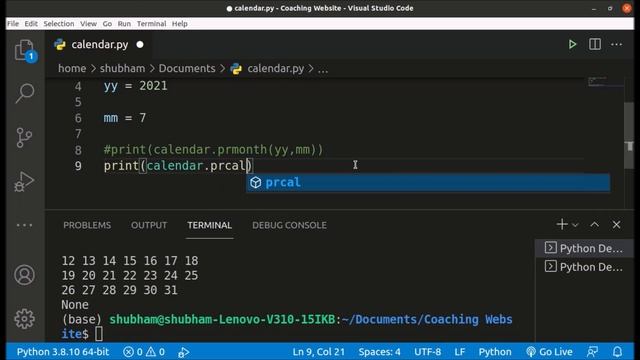Click Ln 9, Col 21 indicator
Screen dimensions: 640x360
point(318,352)
